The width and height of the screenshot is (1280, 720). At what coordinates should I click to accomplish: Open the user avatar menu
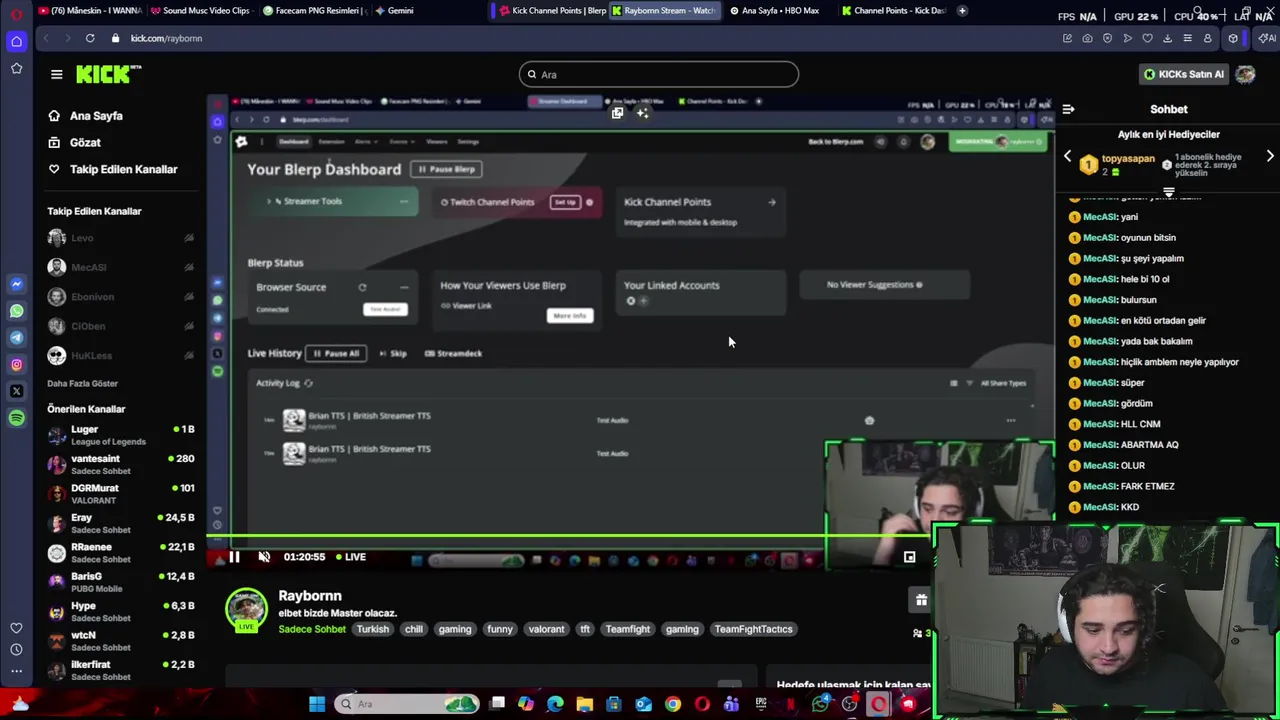[1245, 74]
